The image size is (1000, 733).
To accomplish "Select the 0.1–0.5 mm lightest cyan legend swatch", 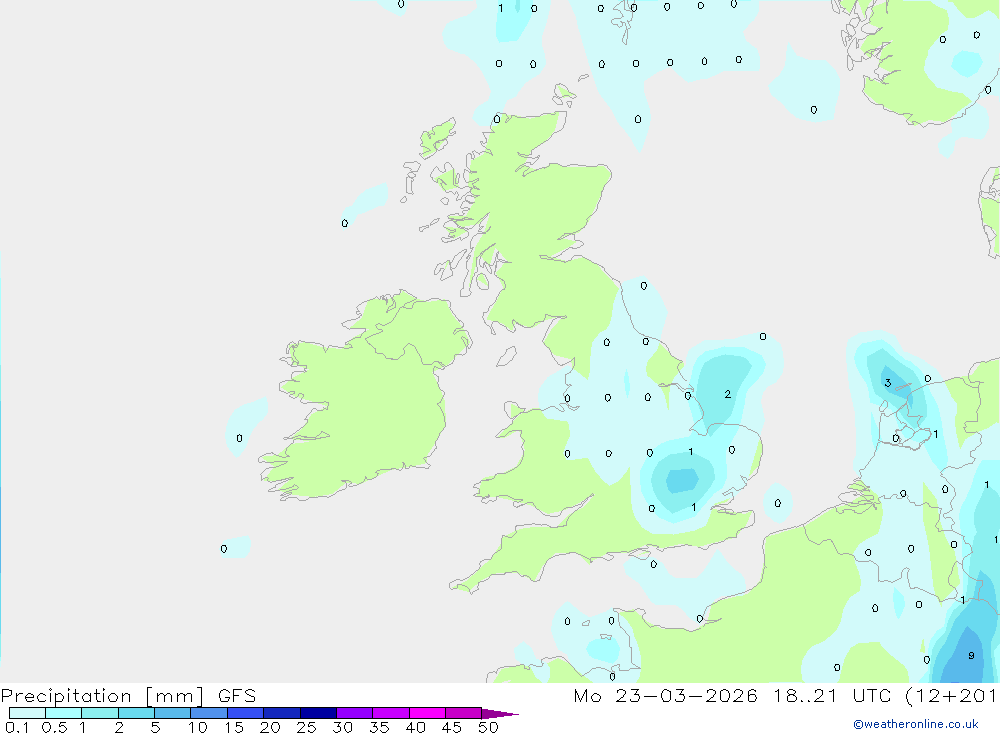I will coord(27,713).
